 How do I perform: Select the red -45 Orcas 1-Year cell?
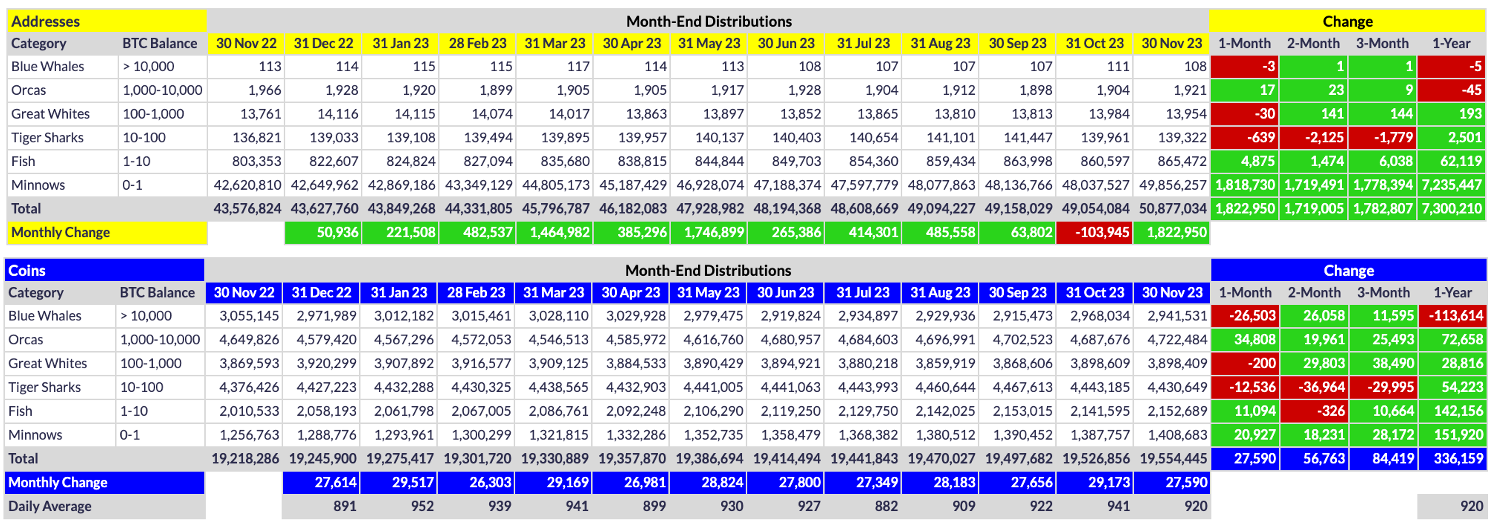coord(1452,90)
